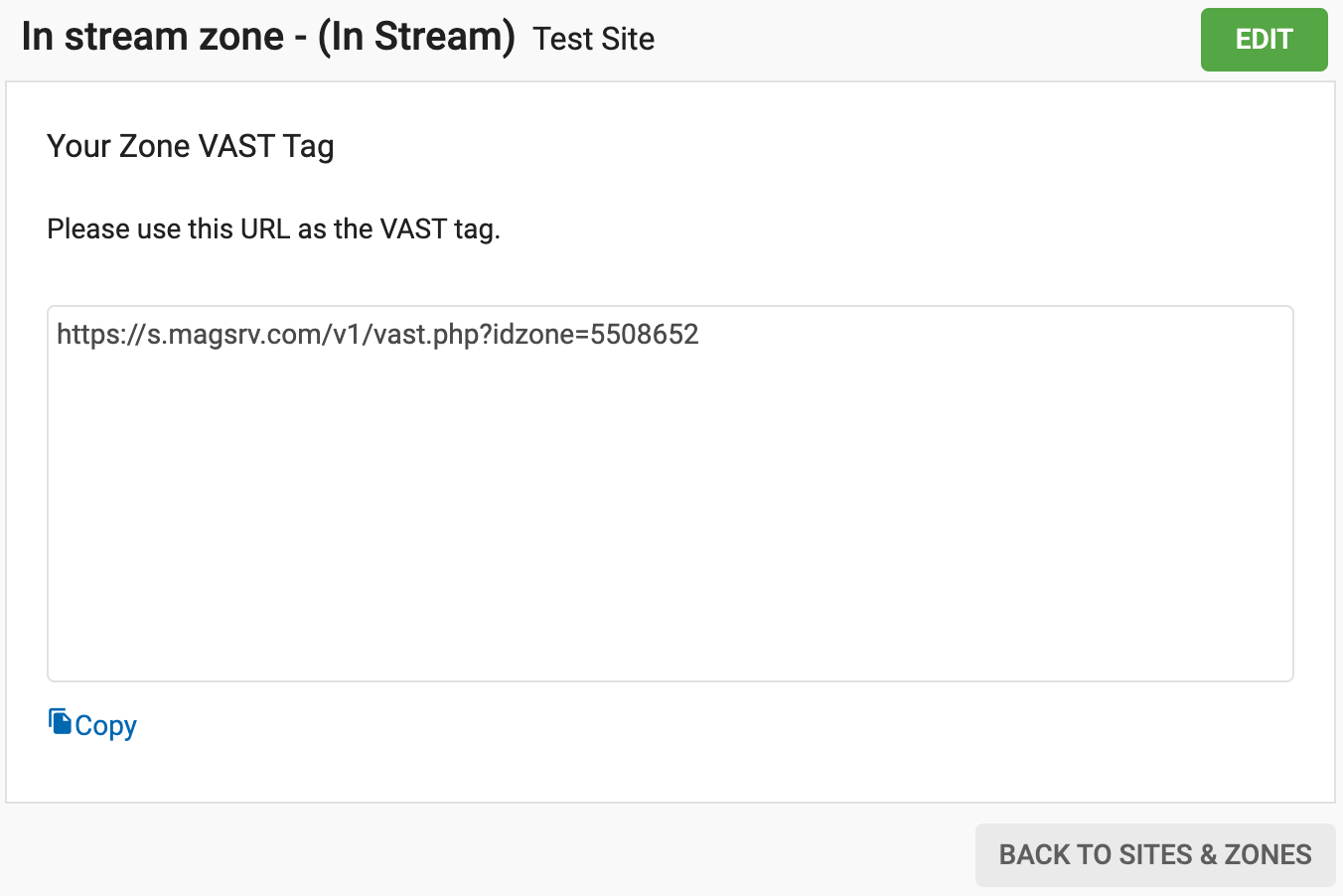The image size is (1343, 896).
Task: Open zone settings with EDIT
Action: point(1264,39)
